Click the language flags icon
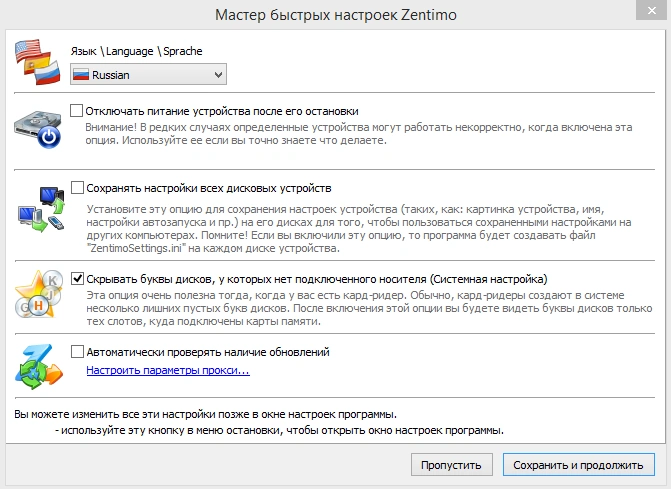 [38, 62]
